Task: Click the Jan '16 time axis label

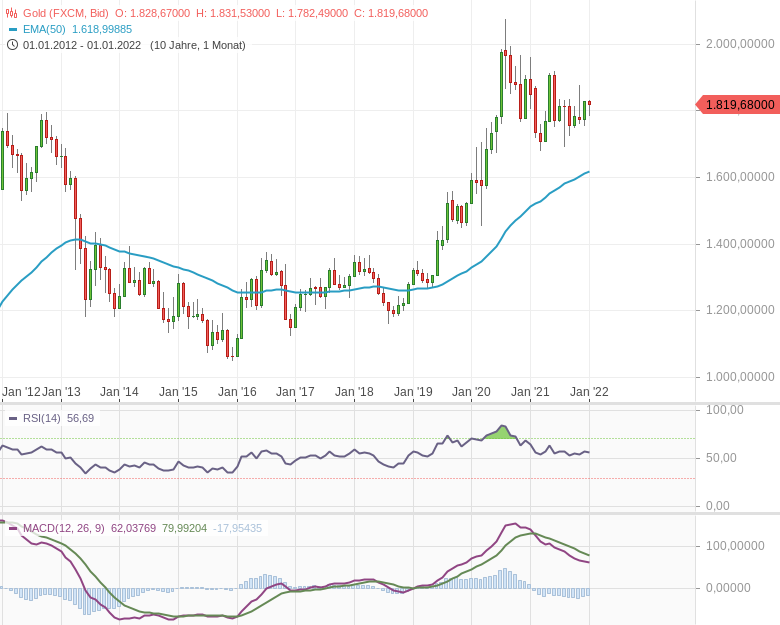Action: [x=237, y=392]
